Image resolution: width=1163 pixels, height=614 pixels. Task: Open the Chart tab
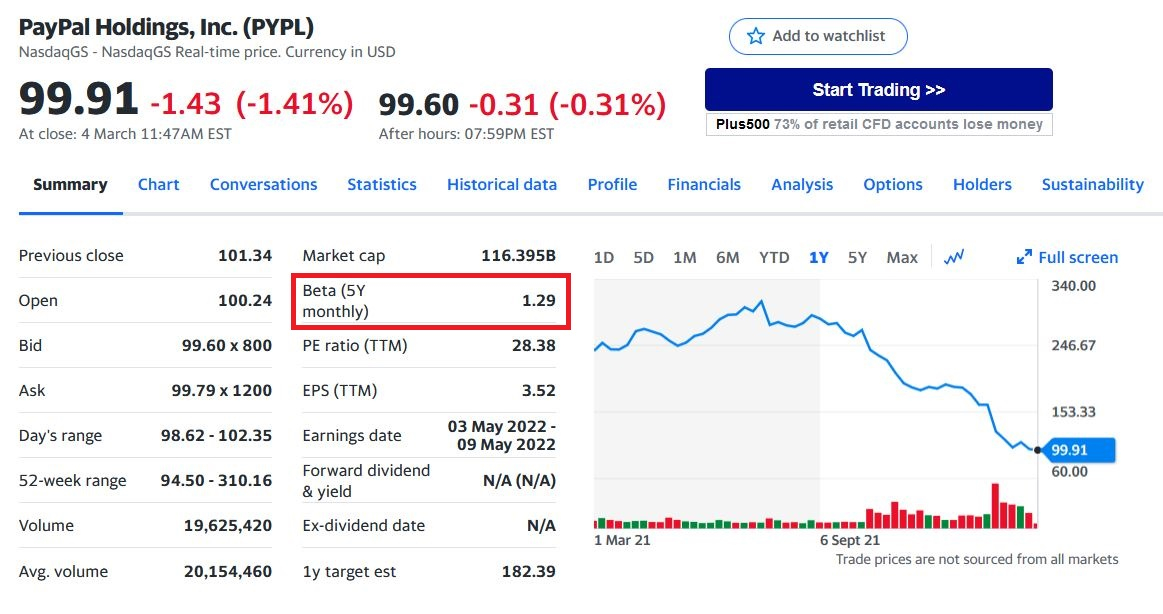click(x=159, y=185)
